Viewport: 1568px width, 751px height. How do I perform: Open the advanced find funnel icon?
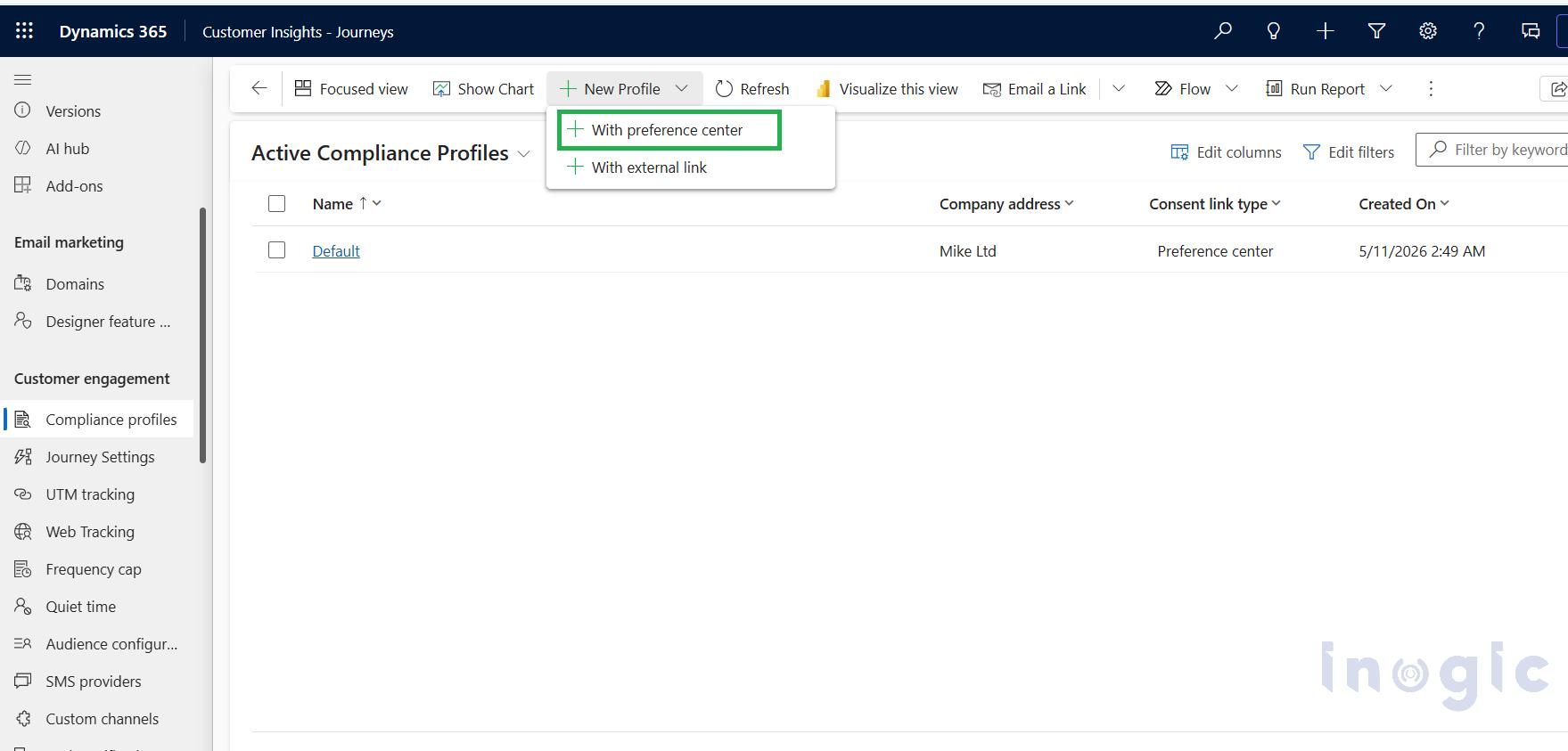pyautogui.click(x=1376, y=31)
